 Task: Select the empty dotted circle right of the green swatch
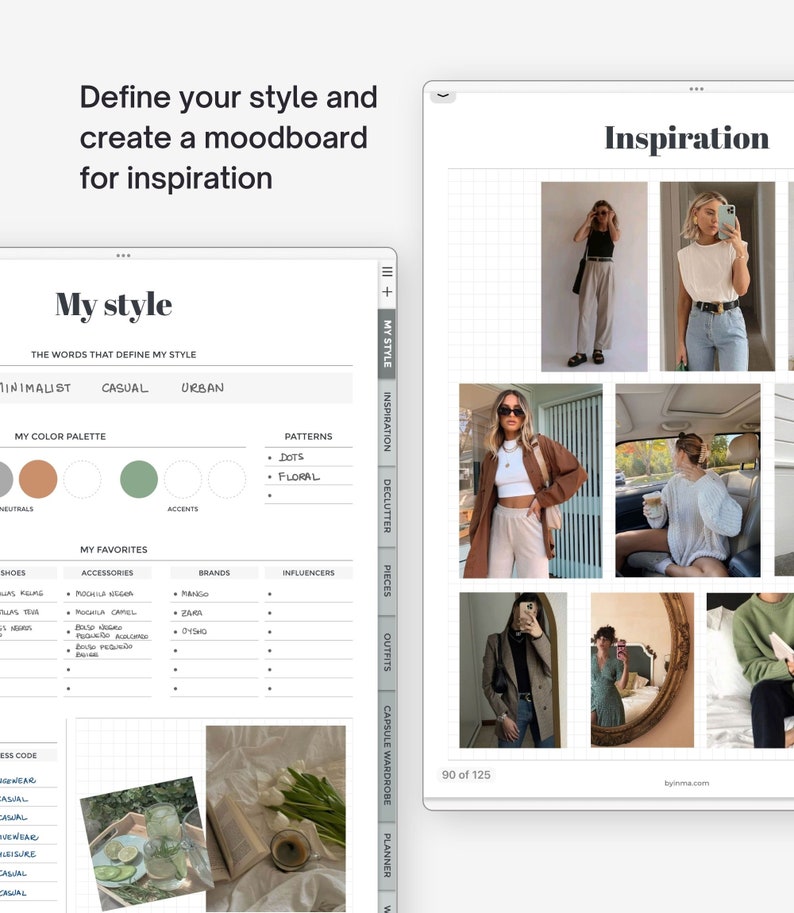[x=183, y=479]
